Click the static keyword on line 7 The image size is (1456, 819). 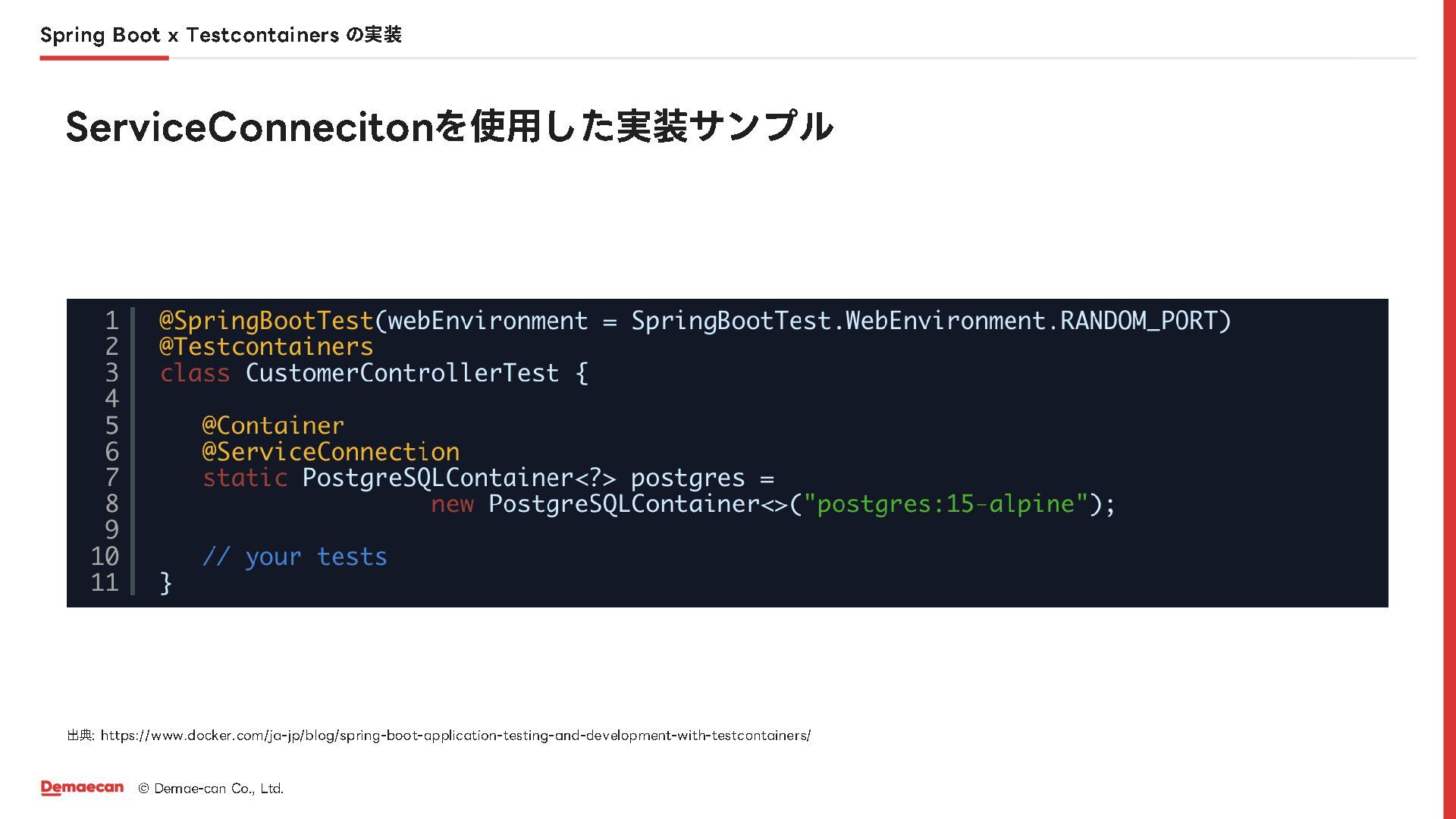click(245, 478)
